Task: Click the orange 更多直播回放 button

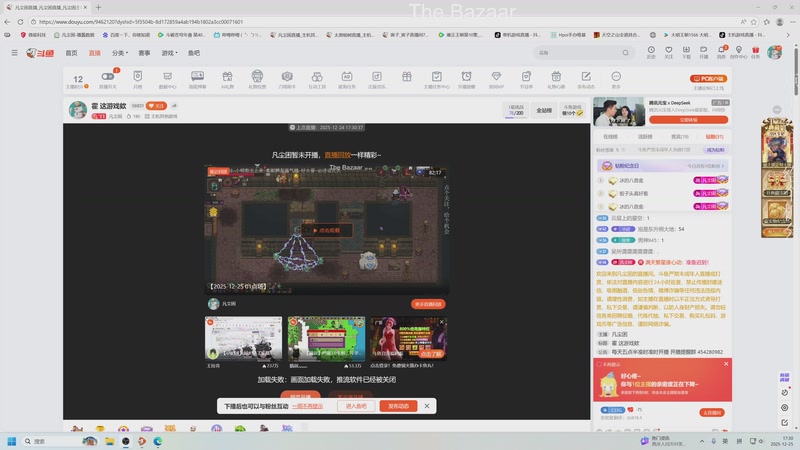Action: click(x=428, y=304)
